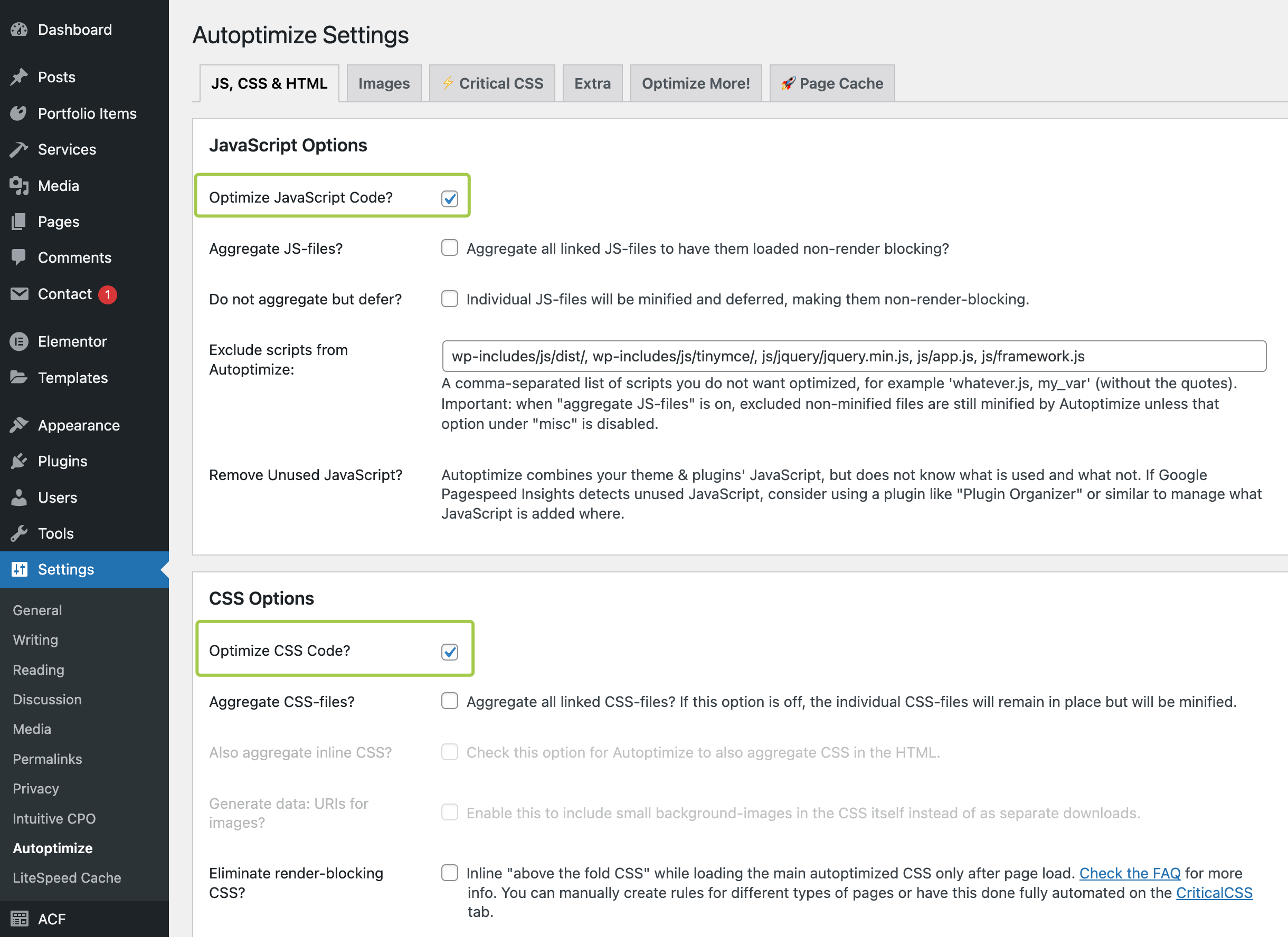Follow the CriticalCSS link
1288x937 pixels.
[1214, 893]
